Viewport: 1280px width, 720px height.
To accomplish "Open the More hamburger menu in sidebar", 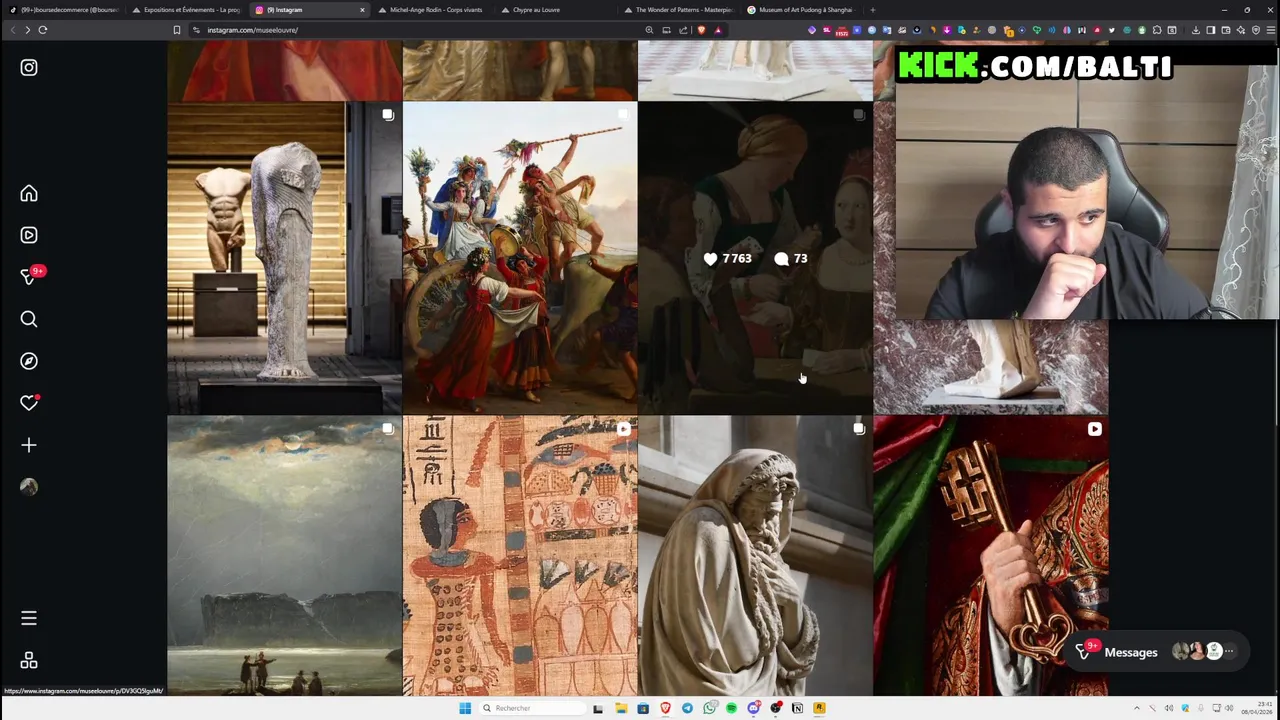I will pos(29,619).
